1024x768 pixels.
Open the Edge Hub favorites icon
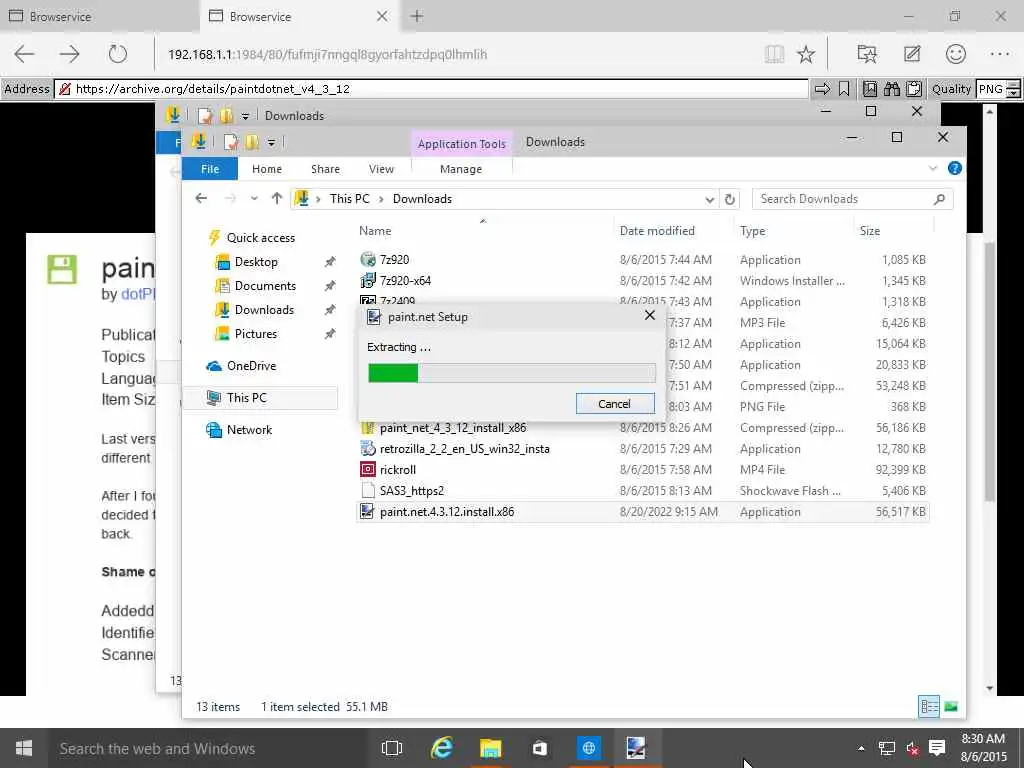click(x=867, y=54)
